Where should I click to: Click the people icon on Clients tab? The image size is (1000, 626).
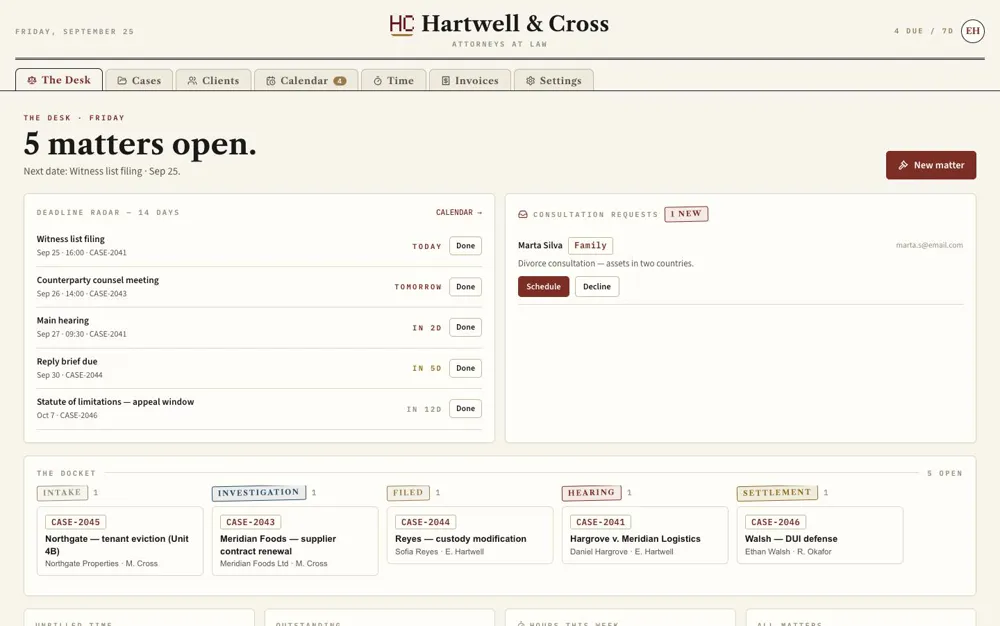coord(192,81)
